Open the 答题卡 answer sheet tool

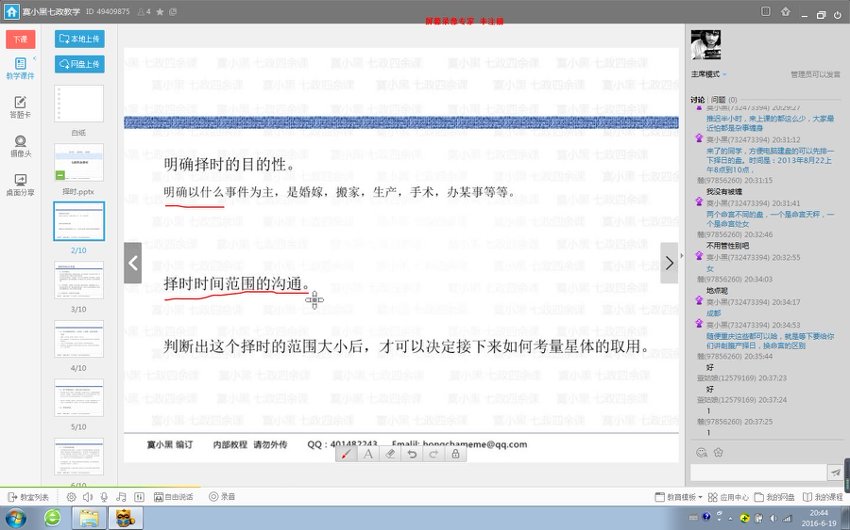tap(20, 107)
